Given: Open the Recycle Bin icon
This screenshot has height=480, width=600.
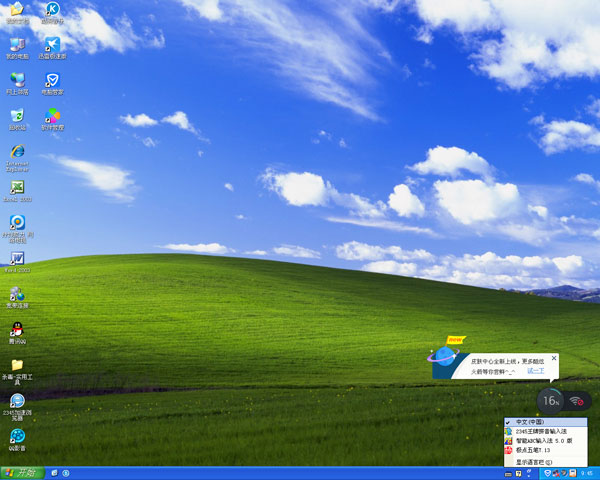Looking at the screenshot, I should pyautogui.click(x=17, y=119).
